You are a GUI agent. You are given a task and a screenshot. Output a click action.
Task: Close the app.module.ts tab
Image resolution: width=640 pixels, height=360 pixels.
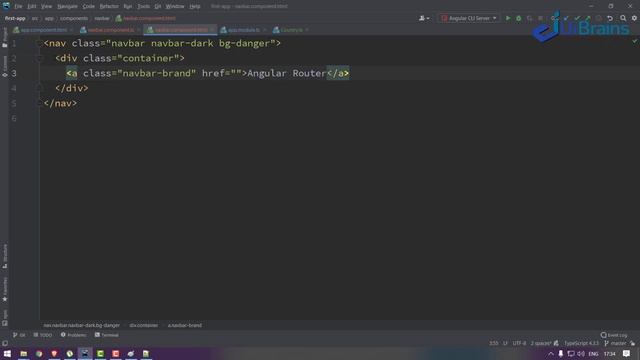tap(264, 30)
